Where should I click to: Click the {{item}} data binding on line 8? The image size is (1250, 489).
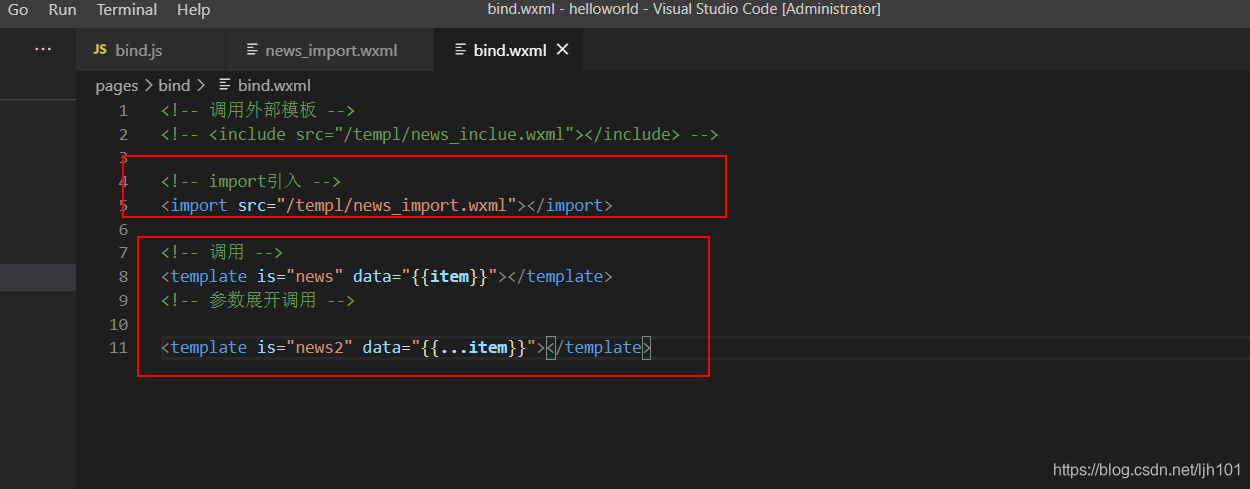[449, 277]
